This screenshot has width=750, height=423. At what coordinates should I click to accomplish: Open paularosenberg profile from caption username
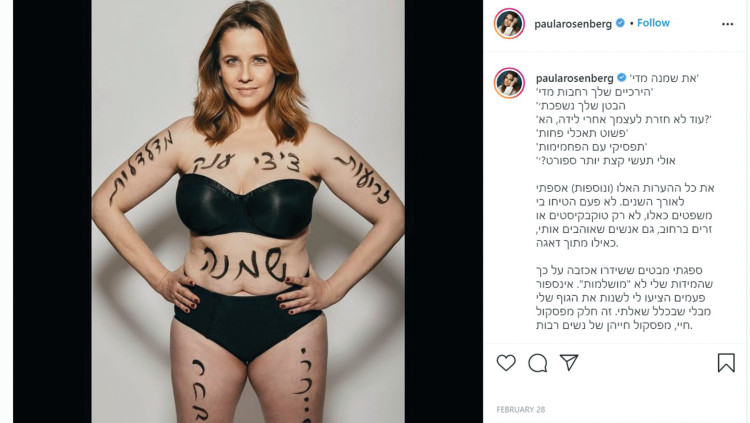click(x=574, y=78)
